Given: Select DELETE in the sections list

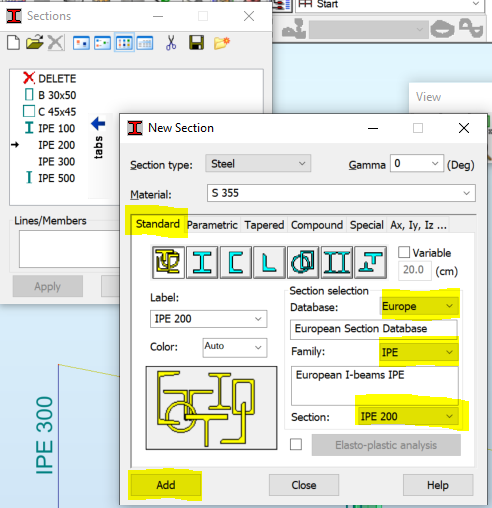Looking at the screenshot, I should pyautogui.click(x=50, y=79).
